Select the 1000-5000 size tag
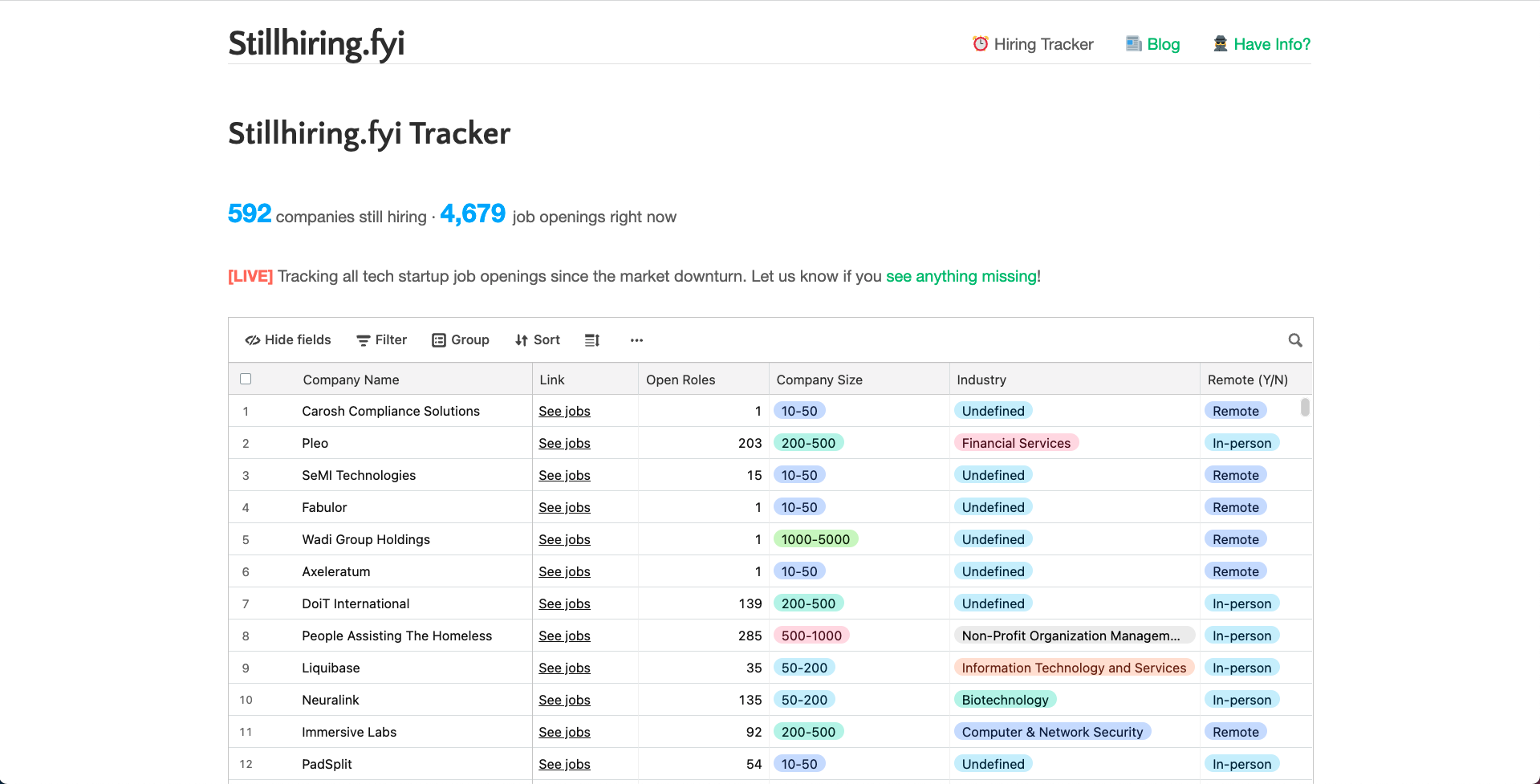 click(x=815, y=539)
